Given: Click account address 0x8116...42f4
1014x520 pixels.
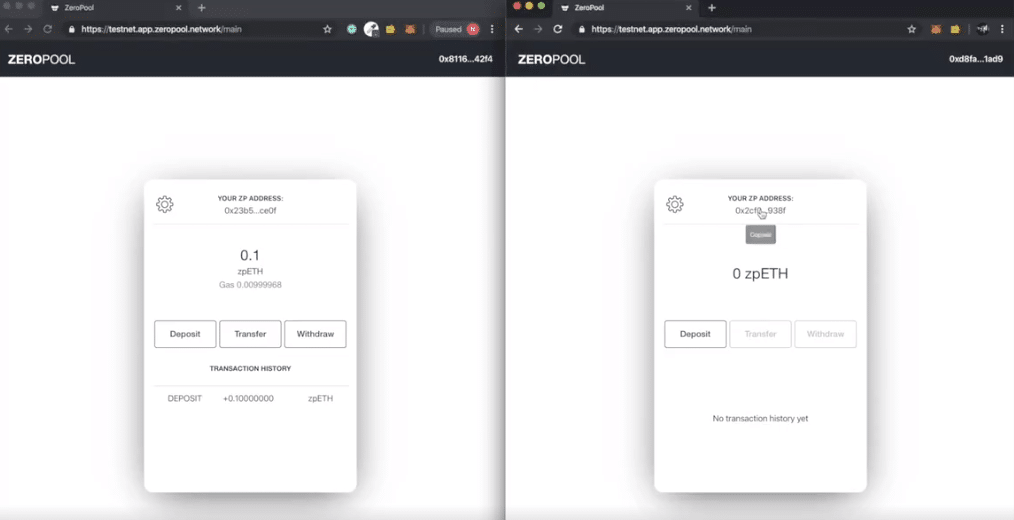Looking at the screenshot, I should point(466,59).
